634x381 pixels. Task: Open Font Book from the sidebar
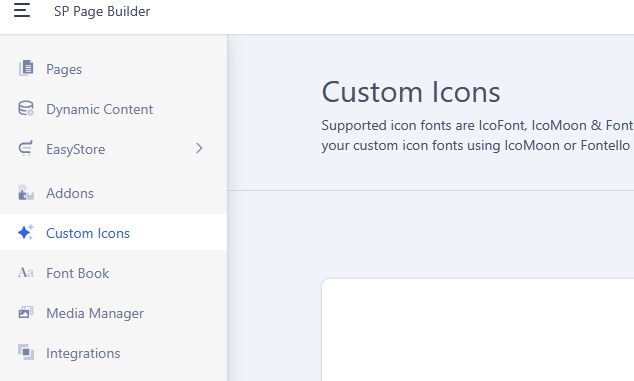113,273
